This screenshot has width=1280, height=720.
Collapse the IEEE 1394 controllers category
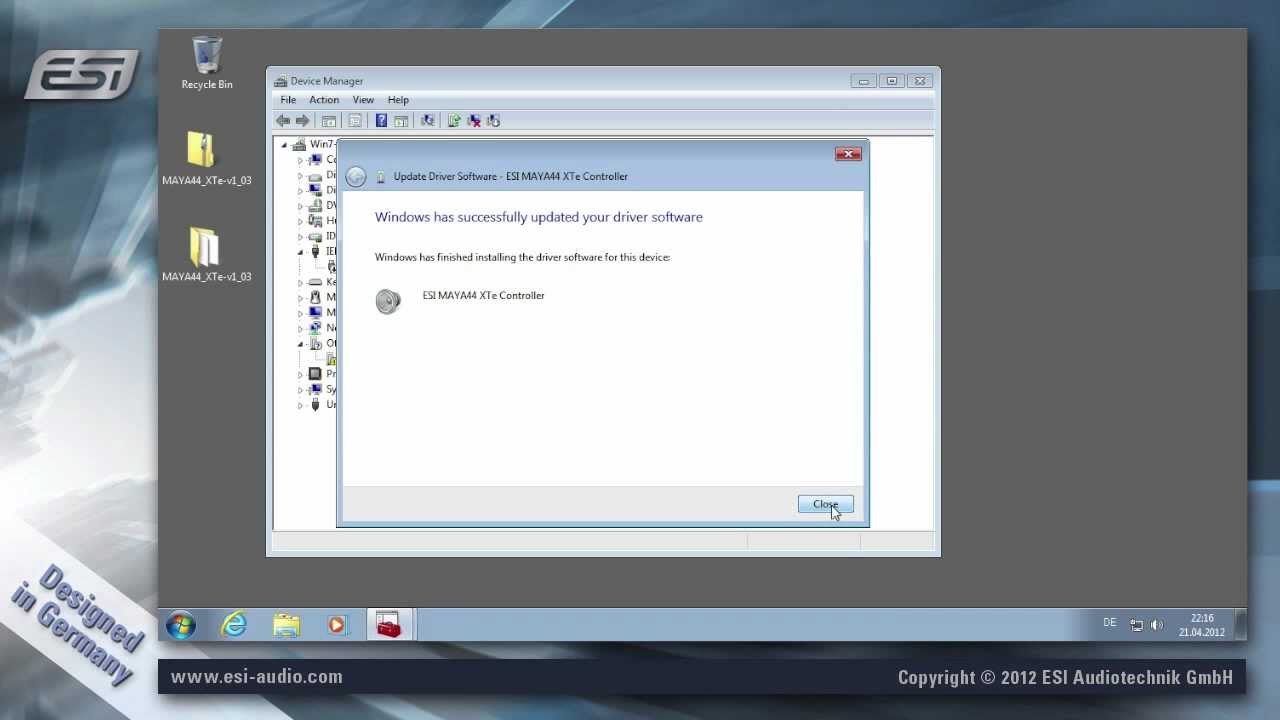point(300,252)
